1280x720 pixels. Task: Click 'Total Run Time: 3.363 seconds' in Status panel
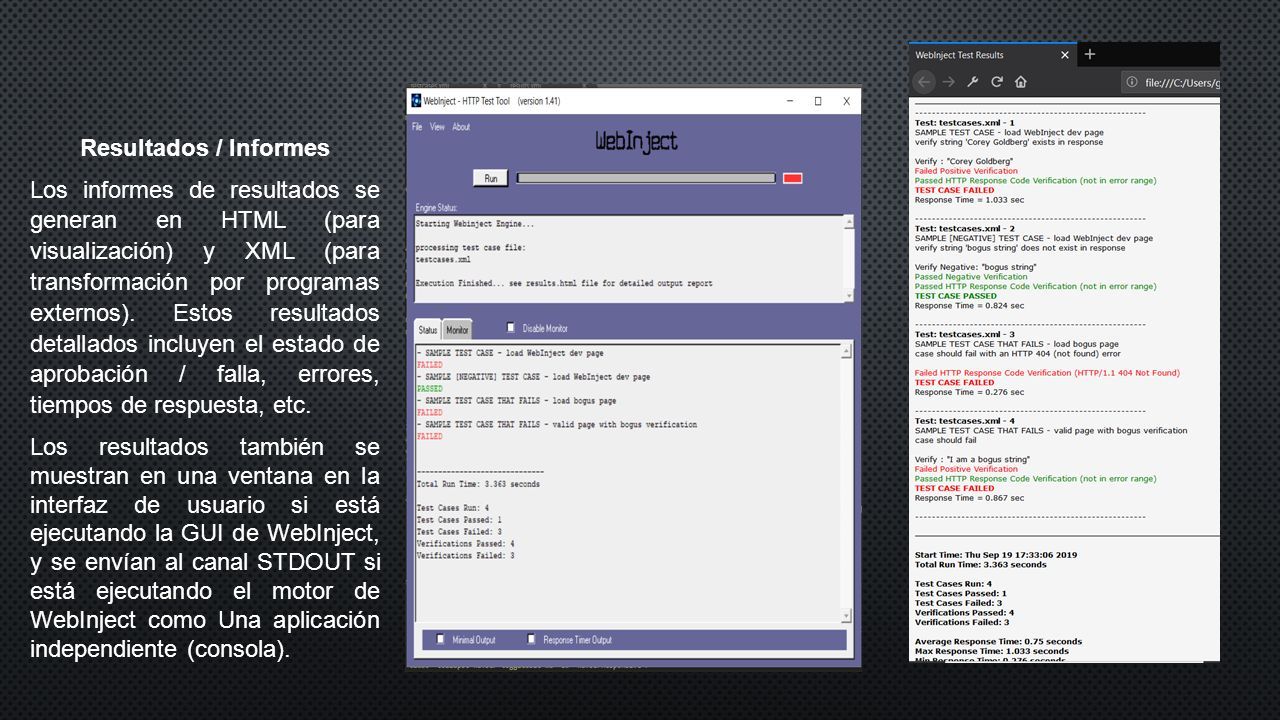tap(478, 484)
